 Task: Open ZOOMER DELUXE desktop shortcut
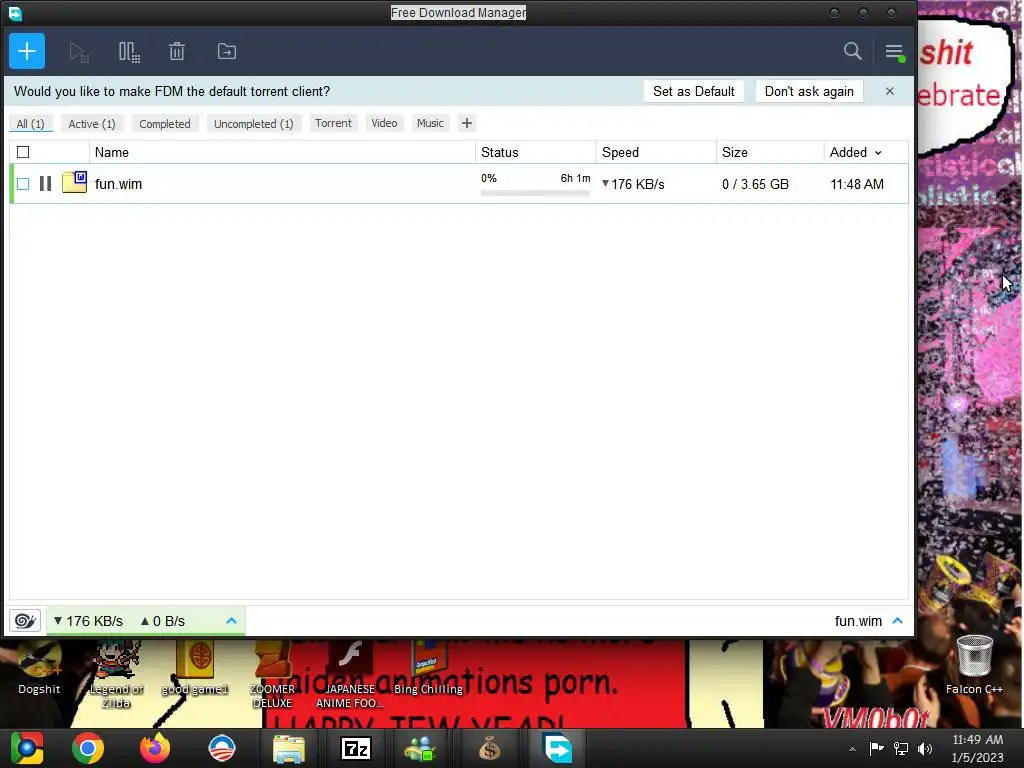click(272, 674)
